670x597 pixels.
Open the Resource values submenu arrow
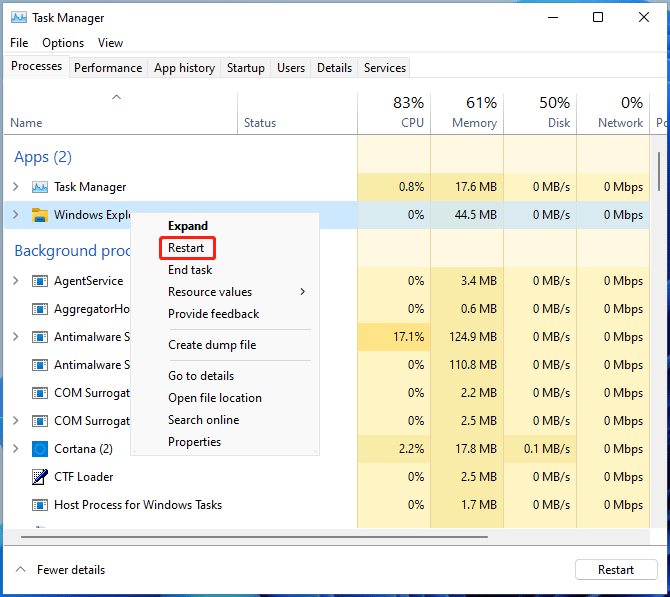[x=303, y=291]
